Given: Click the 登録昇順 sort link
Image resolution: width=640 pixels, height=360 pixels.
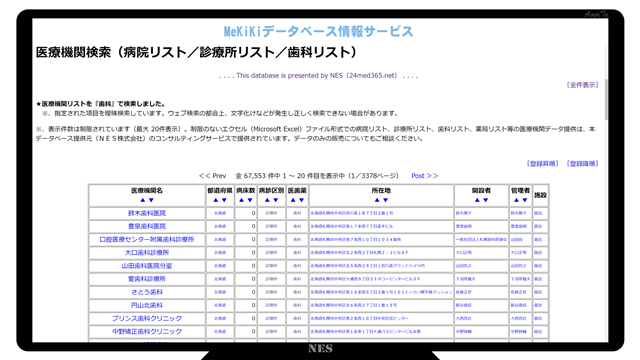Looking at the screenshot, I should point(542,164).
